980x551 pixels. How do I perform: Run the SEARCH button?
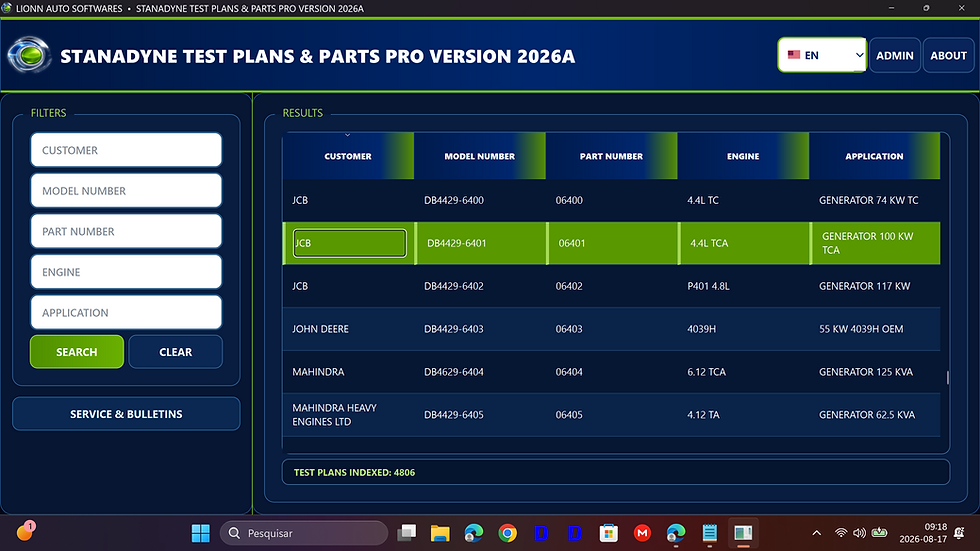77,352
